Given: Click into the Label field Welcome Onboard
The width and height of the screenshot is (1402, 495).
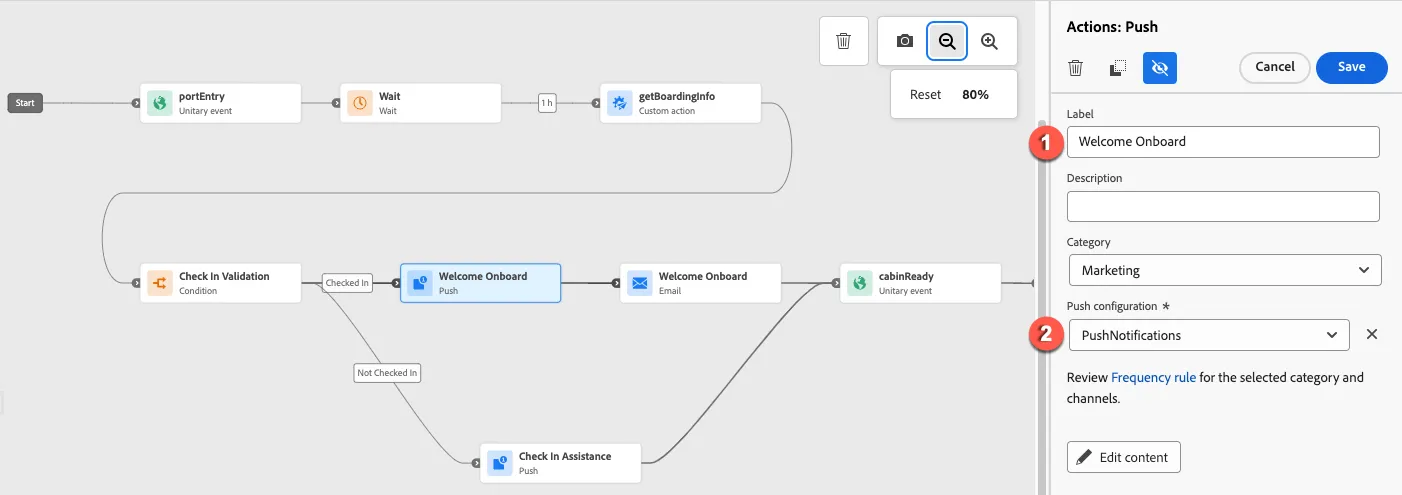Looking at the screenshot, I should 1223,142.
